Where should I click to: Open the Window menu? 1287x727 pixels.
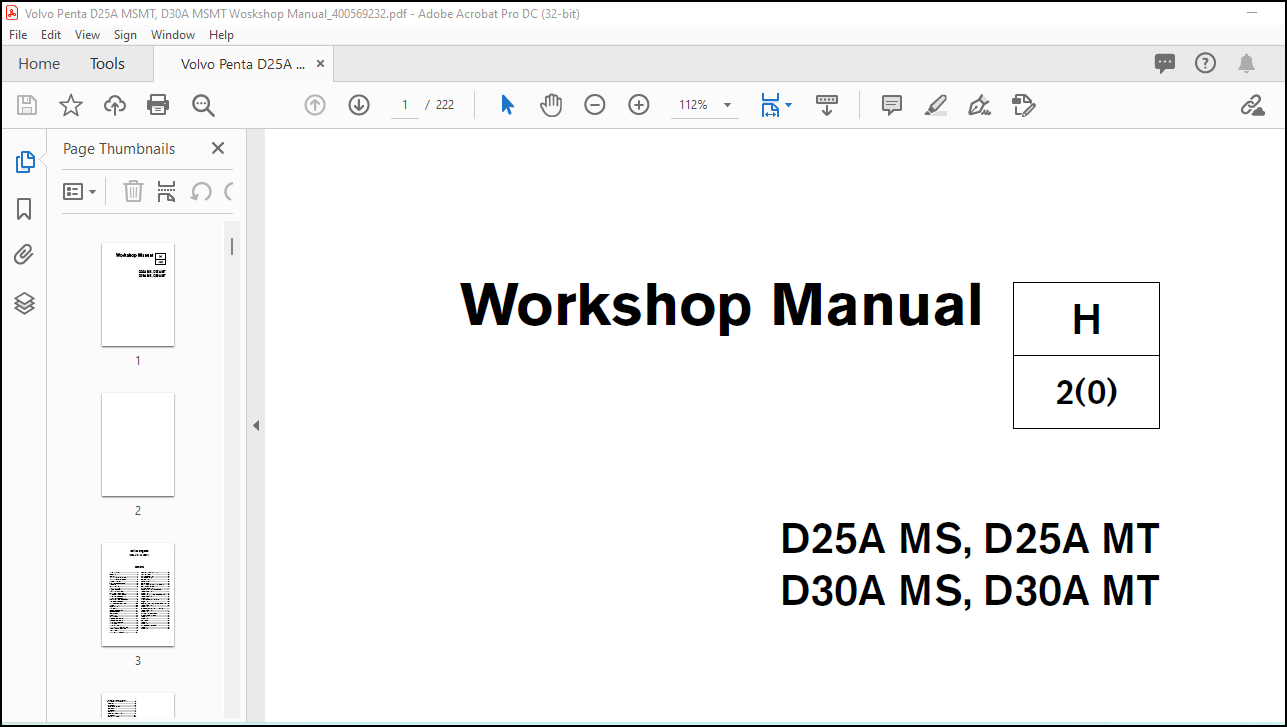click(173, 34)
